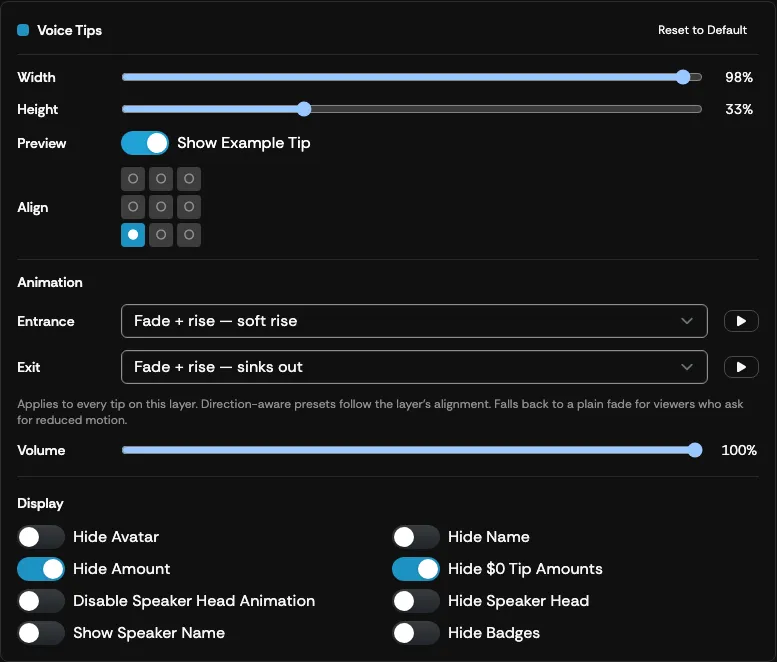
Task: Open the Entrance animation dropdown
Action: [x=414, y=321]
